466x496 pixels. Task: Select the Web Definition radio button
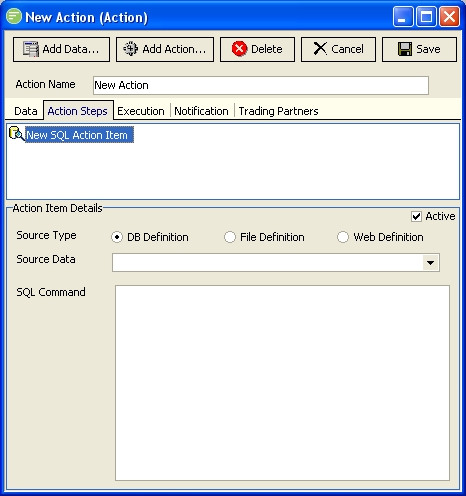(343, 237)
